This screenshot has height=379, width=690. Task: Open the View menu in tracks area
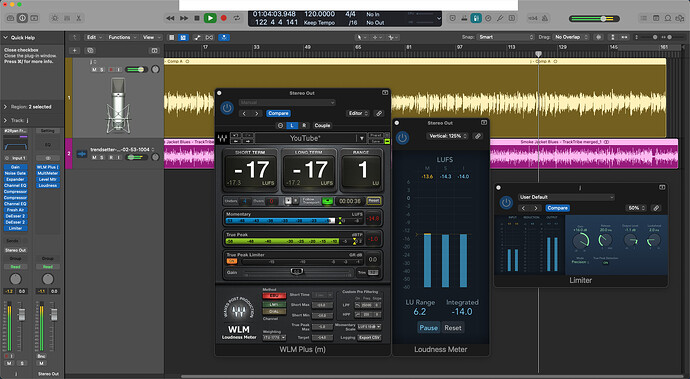coord(151,37)
